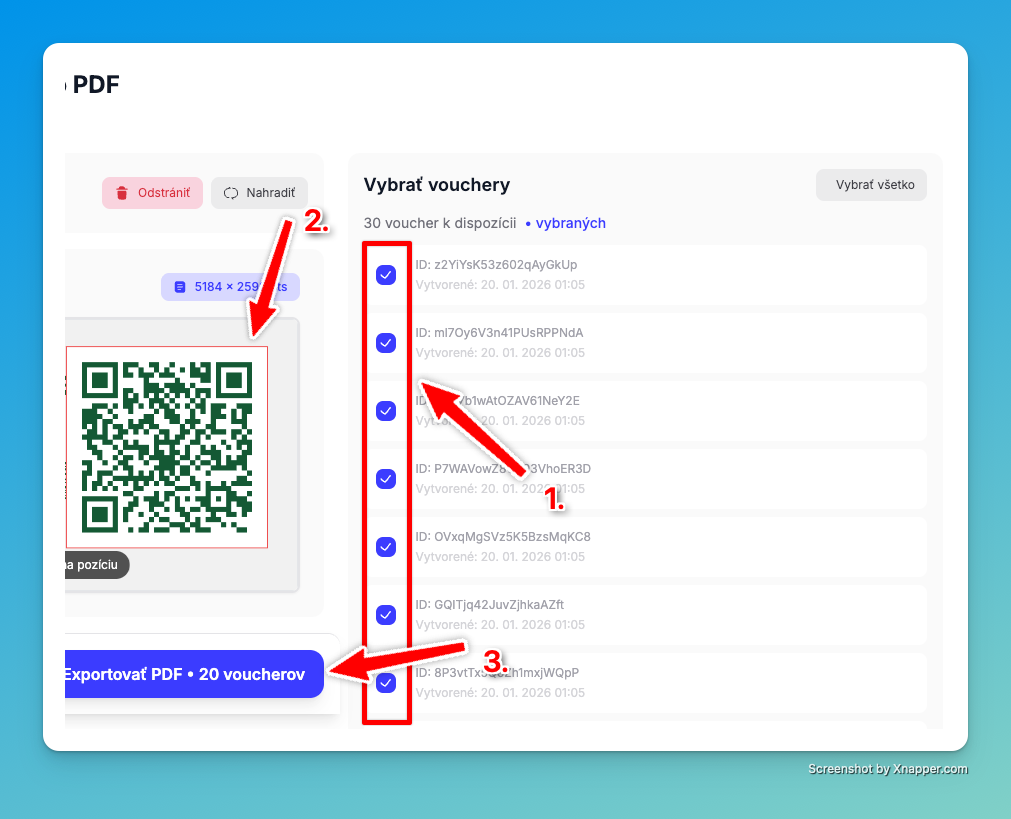Click 30 voucher k dispozícii text
The height and width of the screenshot is (819, 1011).
(x=440, y=223)
